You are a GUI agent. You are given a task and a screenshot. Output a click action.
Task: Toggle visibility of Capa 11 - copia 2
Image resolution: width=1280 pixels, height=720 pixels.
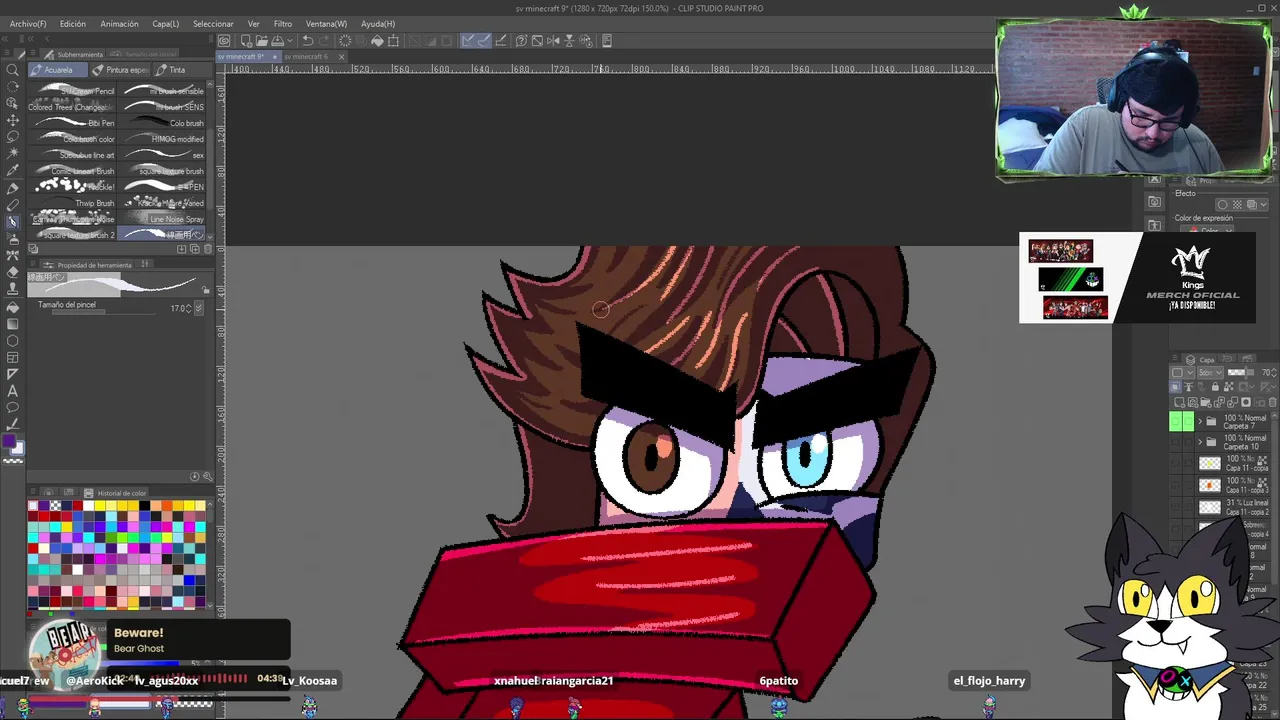click(x=1176, y=506)
